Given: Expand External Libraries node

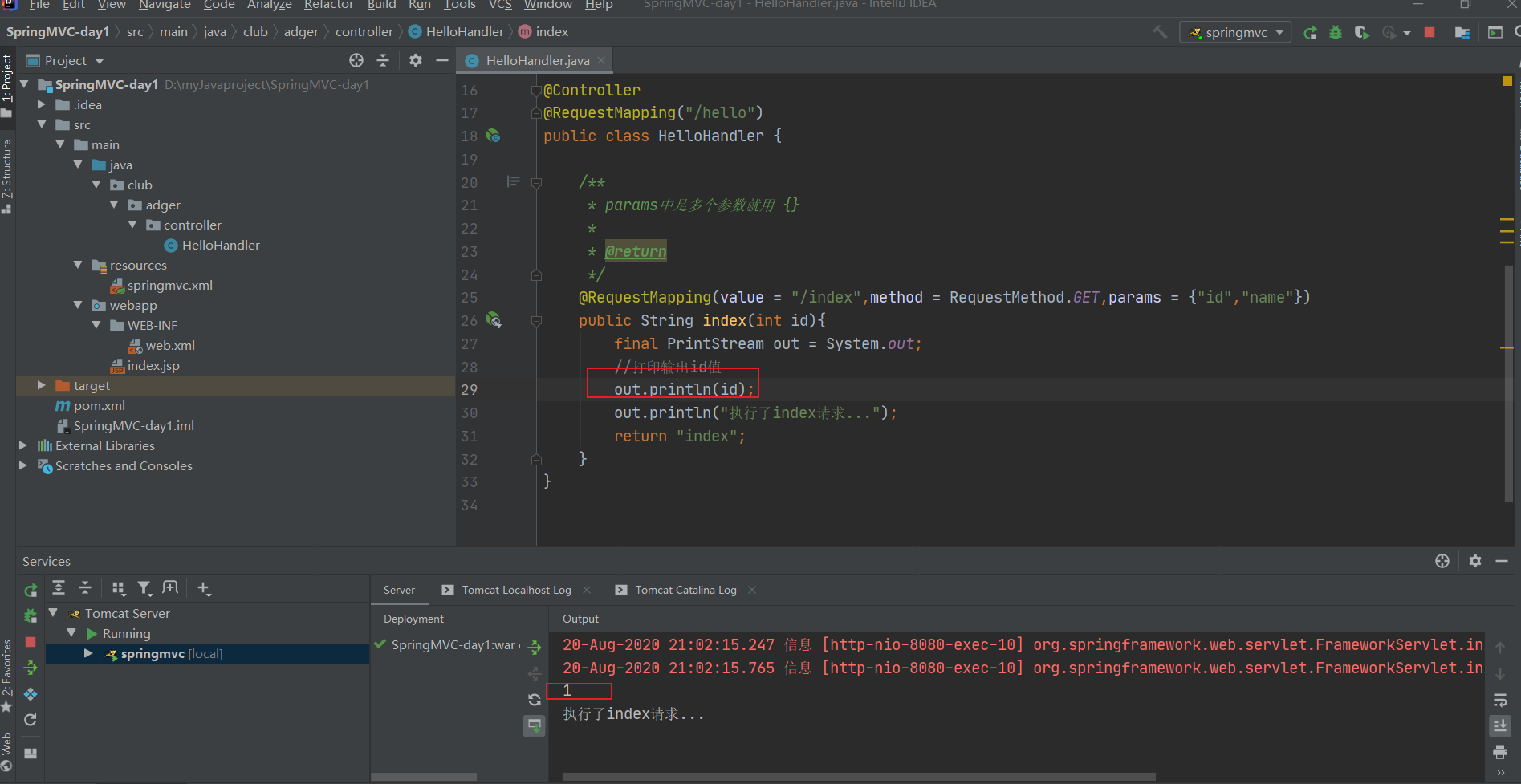Looking at the screenshot, I should [23, 445].
